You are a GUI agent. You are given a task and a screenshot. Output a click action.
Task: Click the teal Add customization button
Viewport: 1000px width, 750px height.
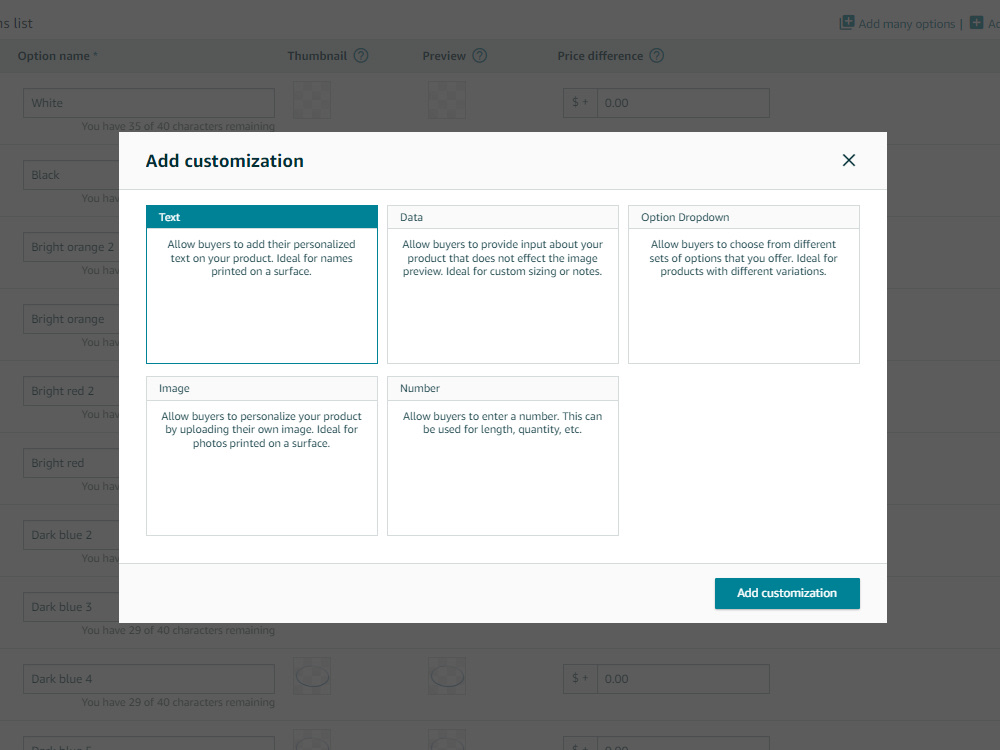[787, 593]
